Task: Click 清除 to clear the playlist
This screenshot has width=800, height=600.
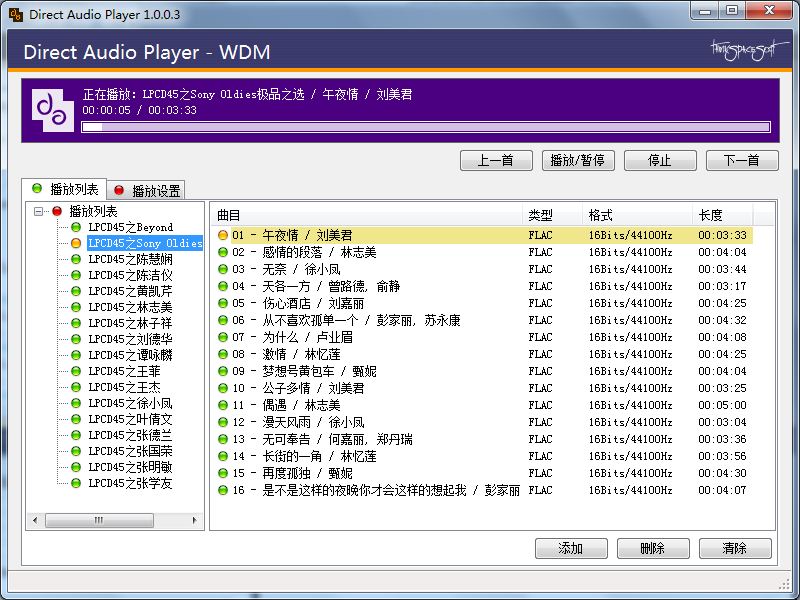Action: pos(735,548)
